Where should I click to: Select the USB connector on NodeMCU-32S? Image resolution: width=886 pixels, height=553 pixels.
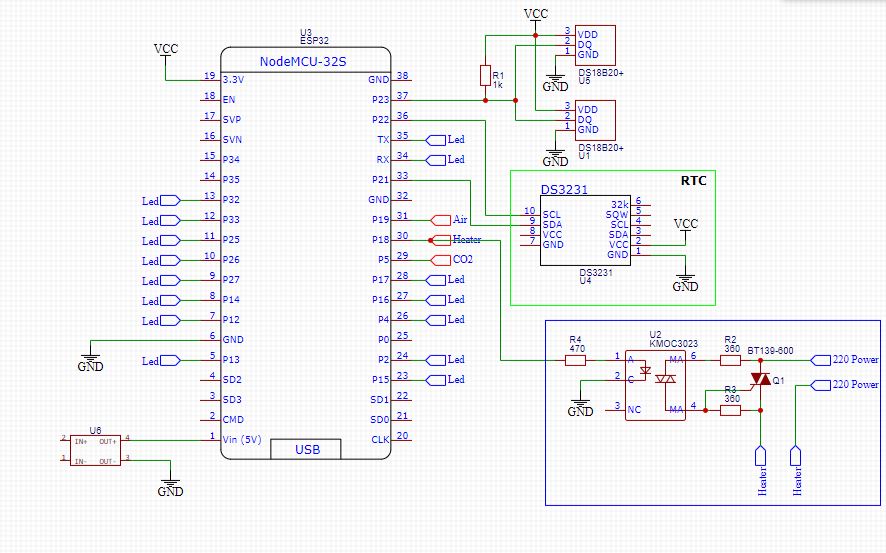307,449
